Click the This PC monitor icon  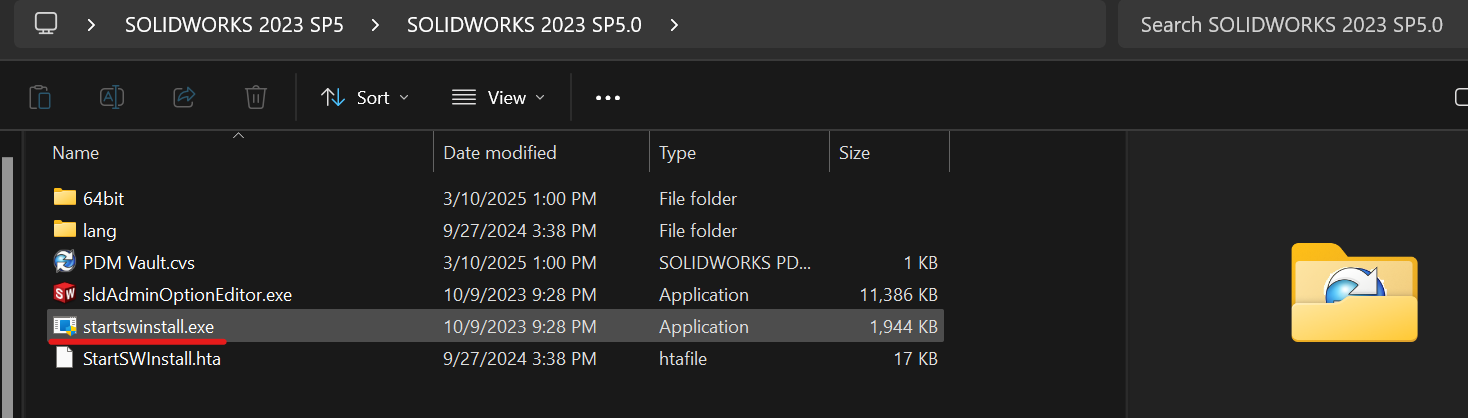[46, 24]
